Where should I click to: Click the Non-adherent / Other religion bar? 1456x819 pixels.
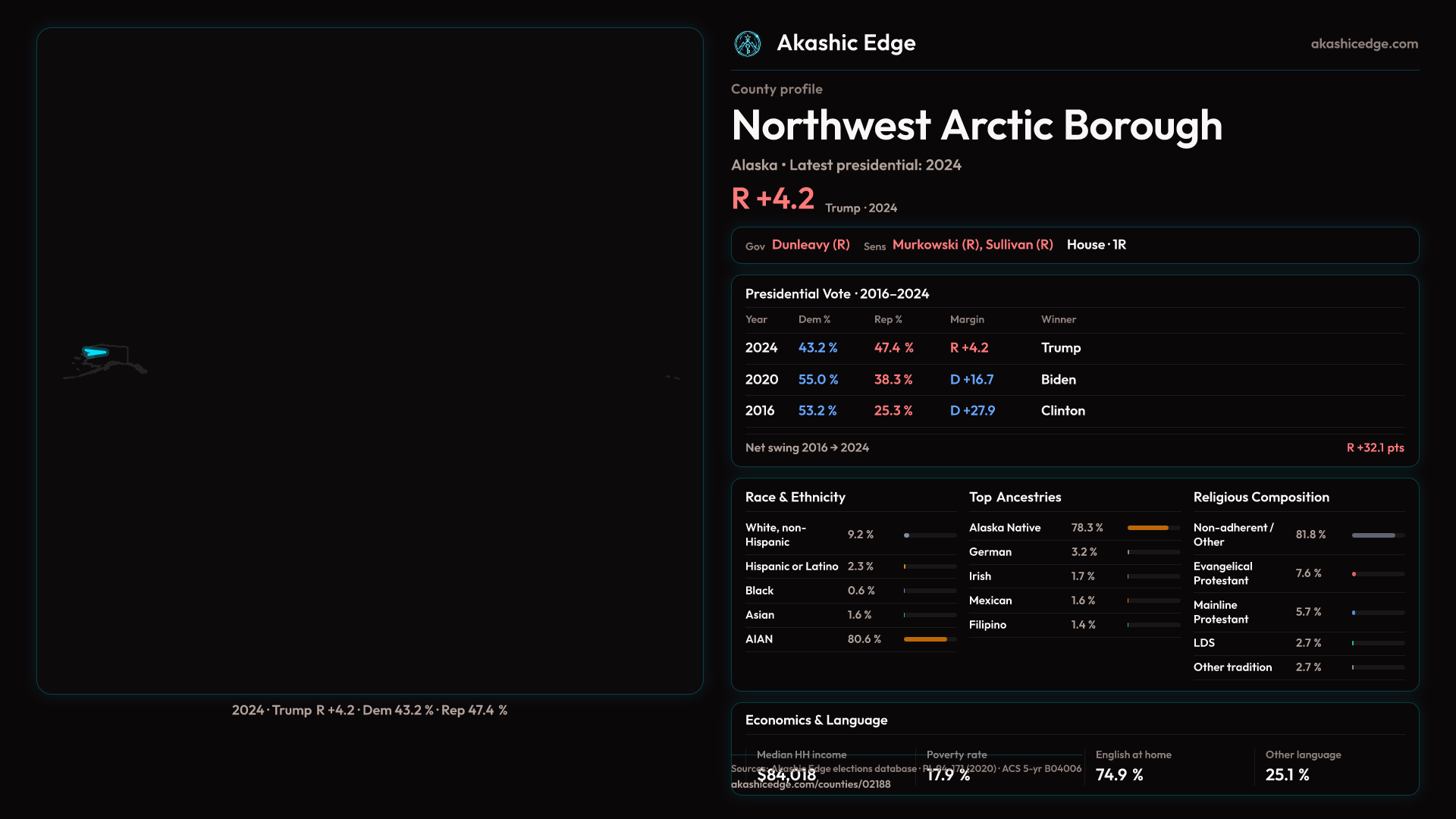click(1373, 535)
